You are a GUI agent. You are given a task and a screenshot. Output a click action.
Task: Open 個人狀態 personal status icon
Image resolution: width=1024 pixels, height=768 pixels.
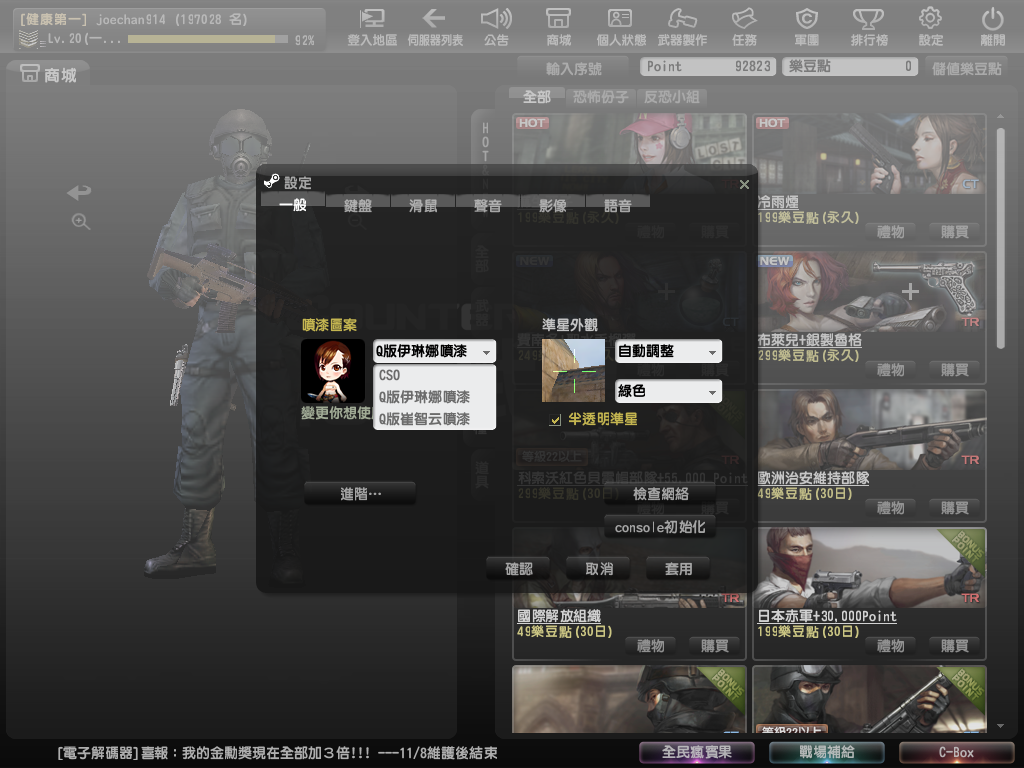coord(620,27)
